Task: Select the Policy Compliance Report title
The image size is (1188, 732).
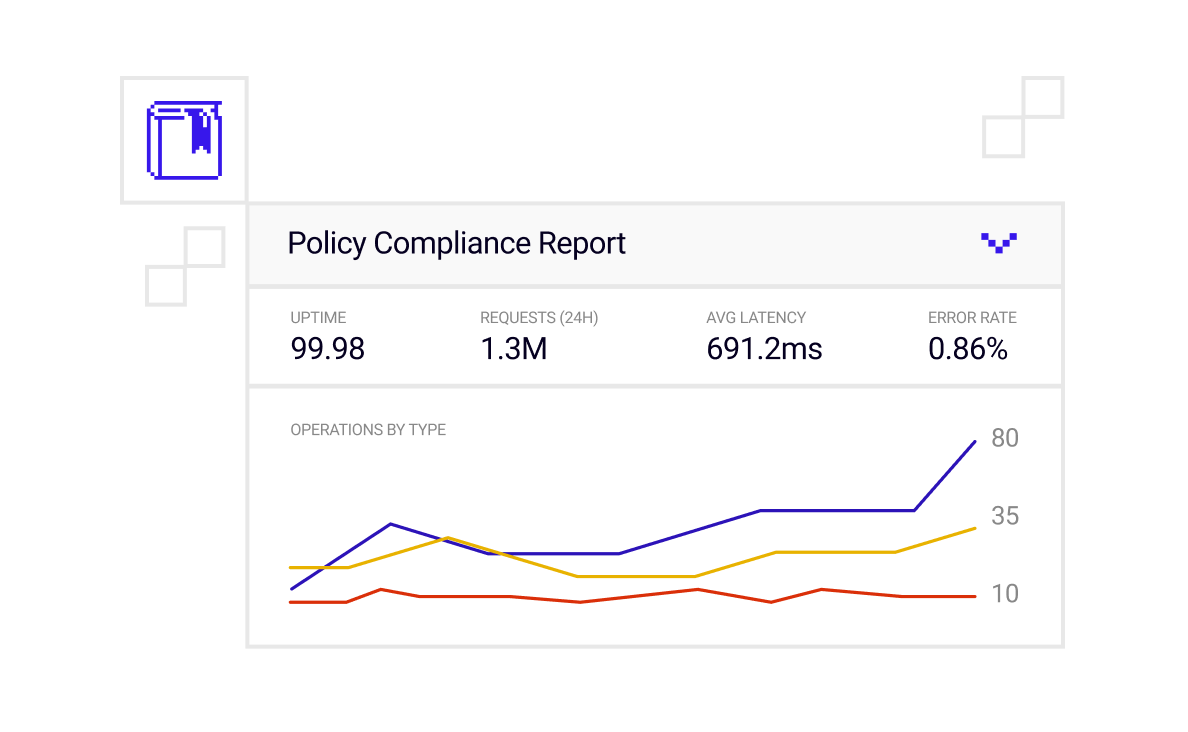Action: tap(456, 243)
